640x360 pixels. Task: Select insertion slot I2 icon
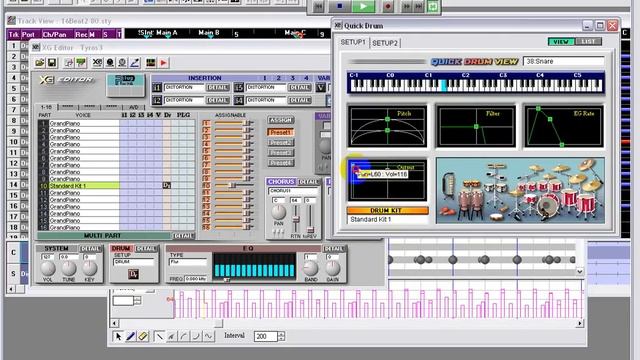pos(157,100)
